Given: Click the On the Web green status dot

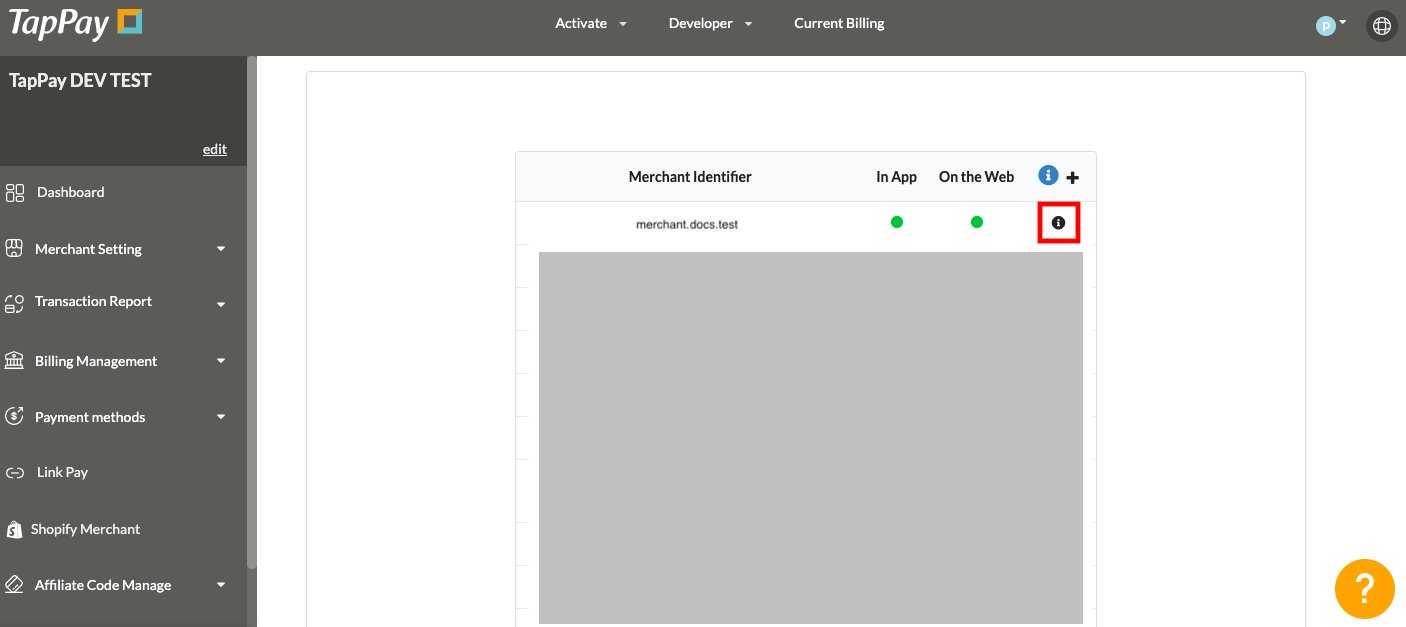Looking at the screenshot, I should tap(977, 222).
